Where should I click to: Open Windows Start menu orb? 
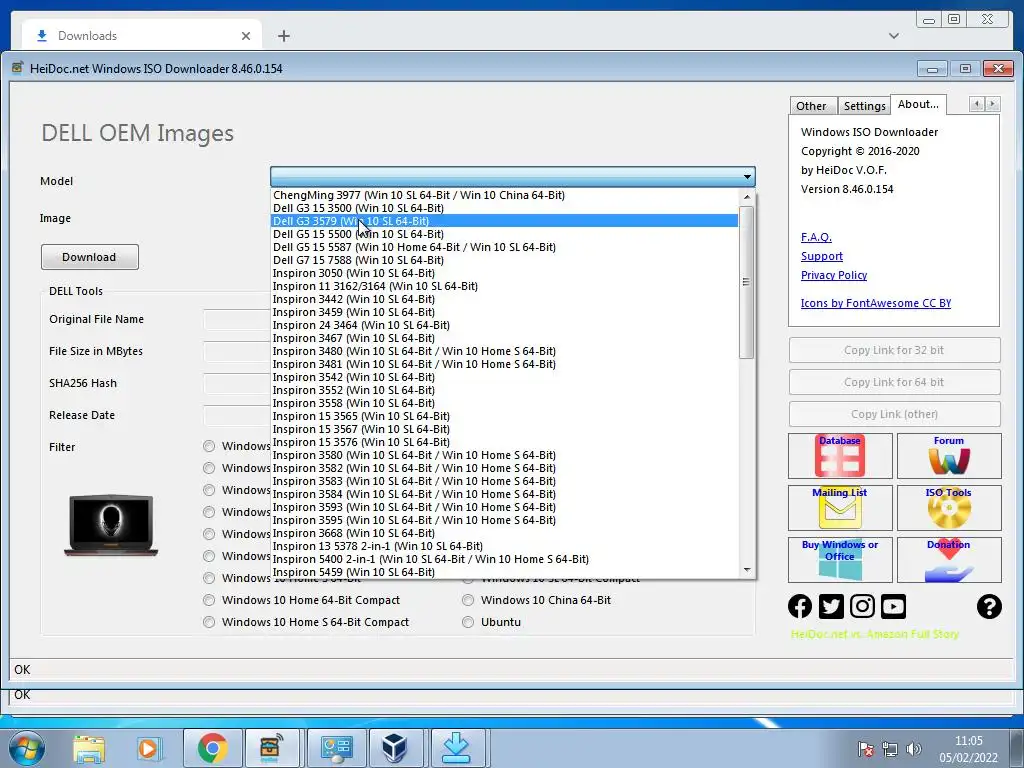[x=26, y=748]
